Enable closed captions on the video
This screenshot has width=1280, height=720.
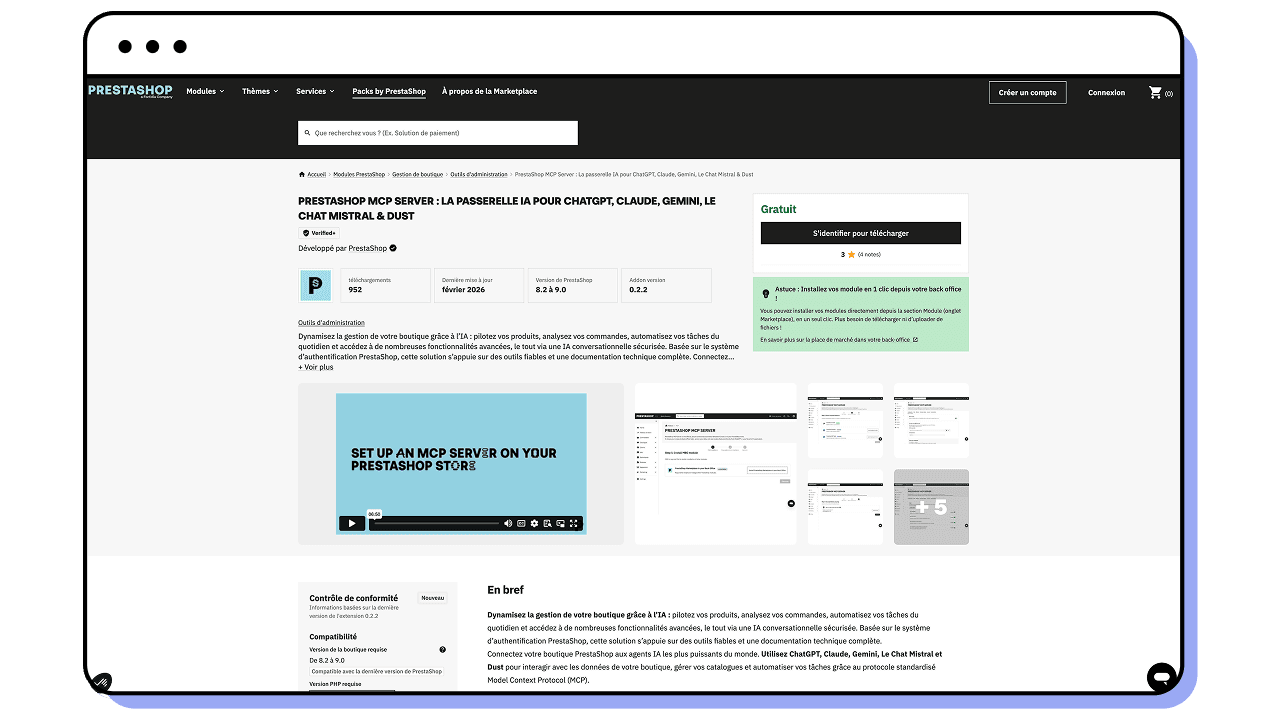pyautogui.click(x=521, y=523)
